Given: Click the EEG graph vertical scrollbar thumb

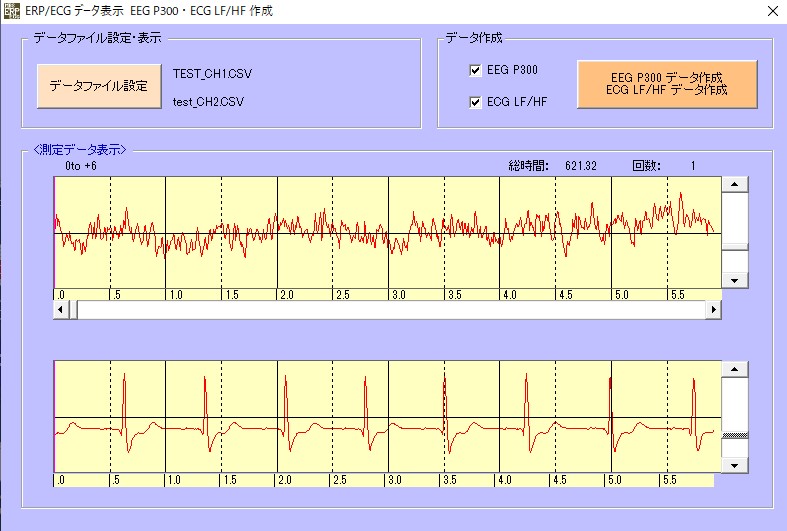Looking at the screenshot, I should (736, 246).
